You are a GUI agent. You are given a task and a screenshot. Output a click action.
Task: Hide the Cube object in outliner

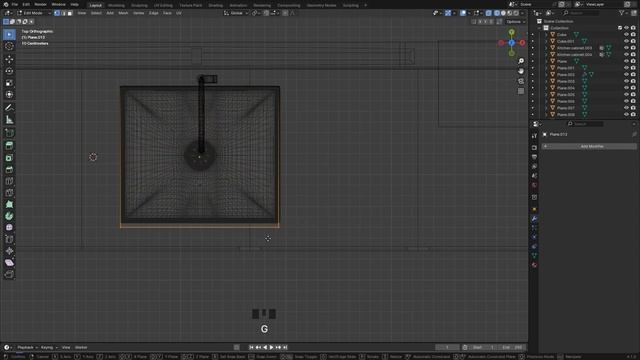626,35
